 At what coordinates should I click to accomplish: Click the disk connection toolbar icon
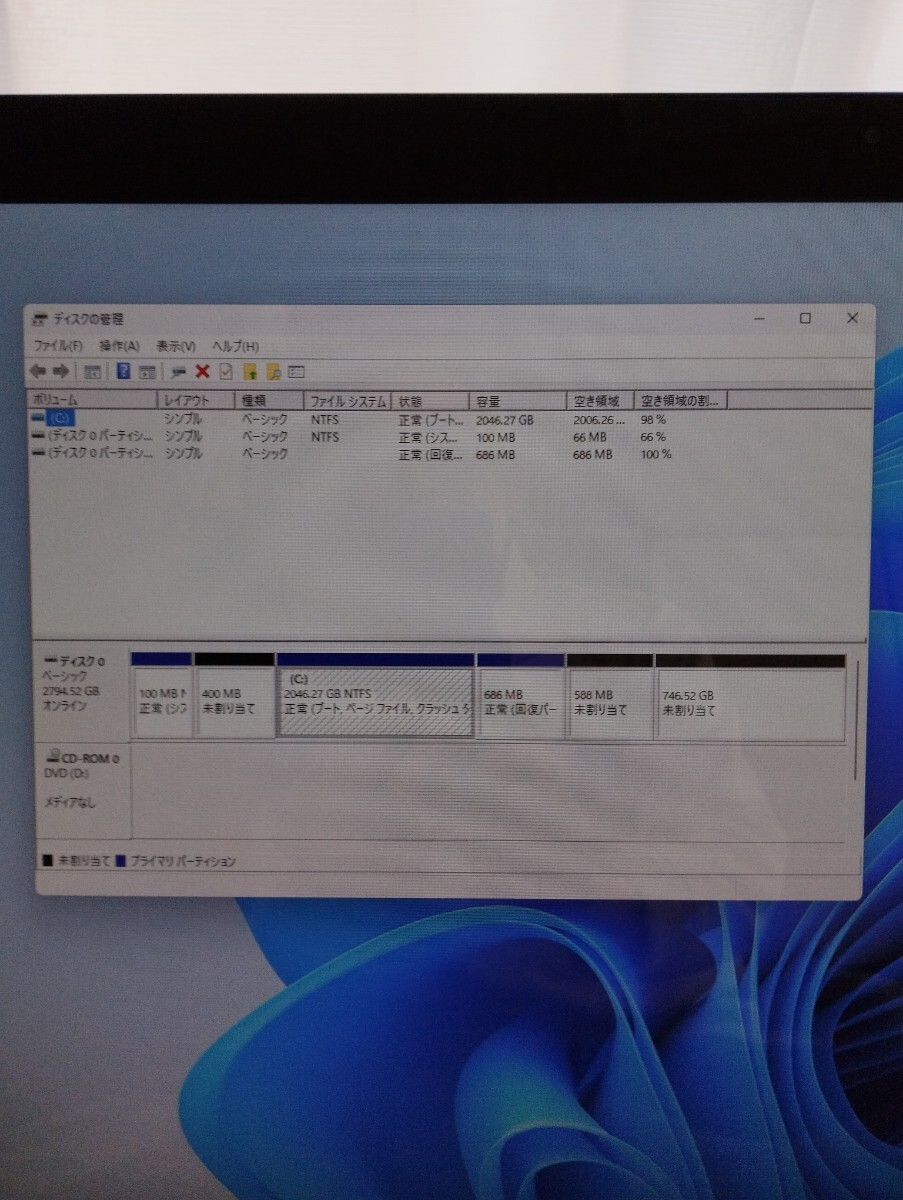click(179, 371)
